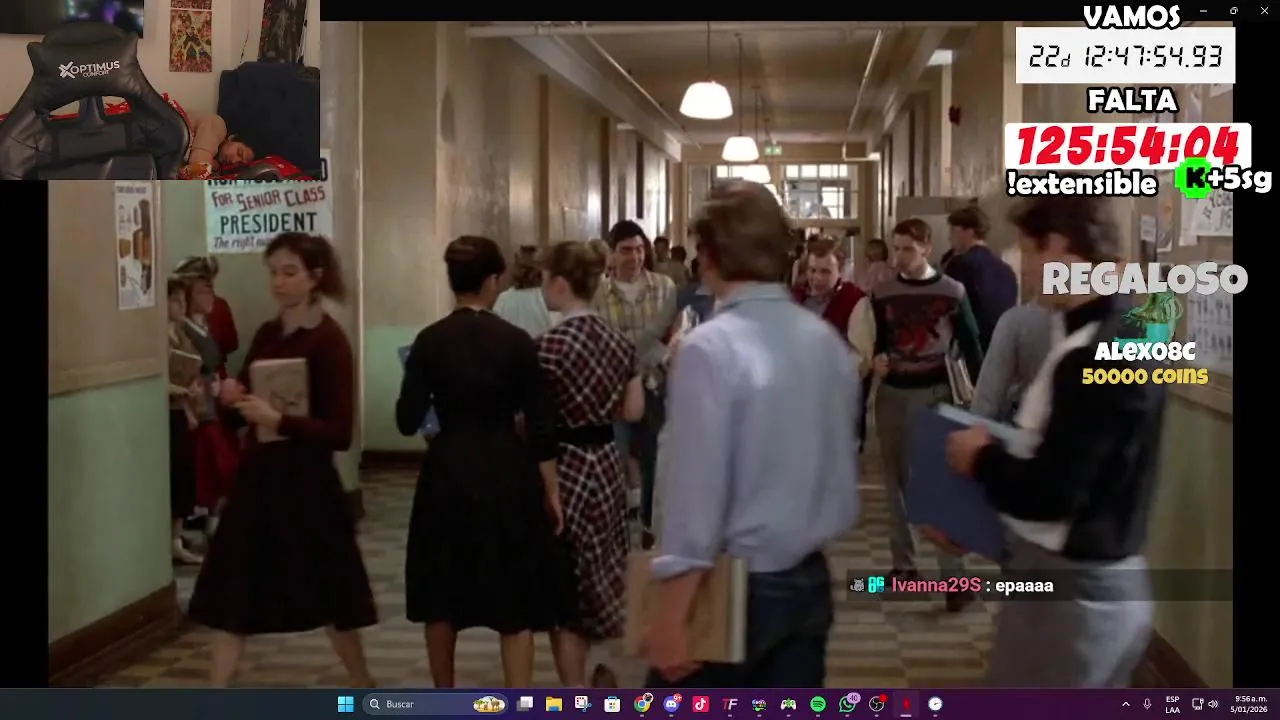Viewport: 1280px width, 720px height.
Task: Show hidden system tray icons
Action: 1125,704
